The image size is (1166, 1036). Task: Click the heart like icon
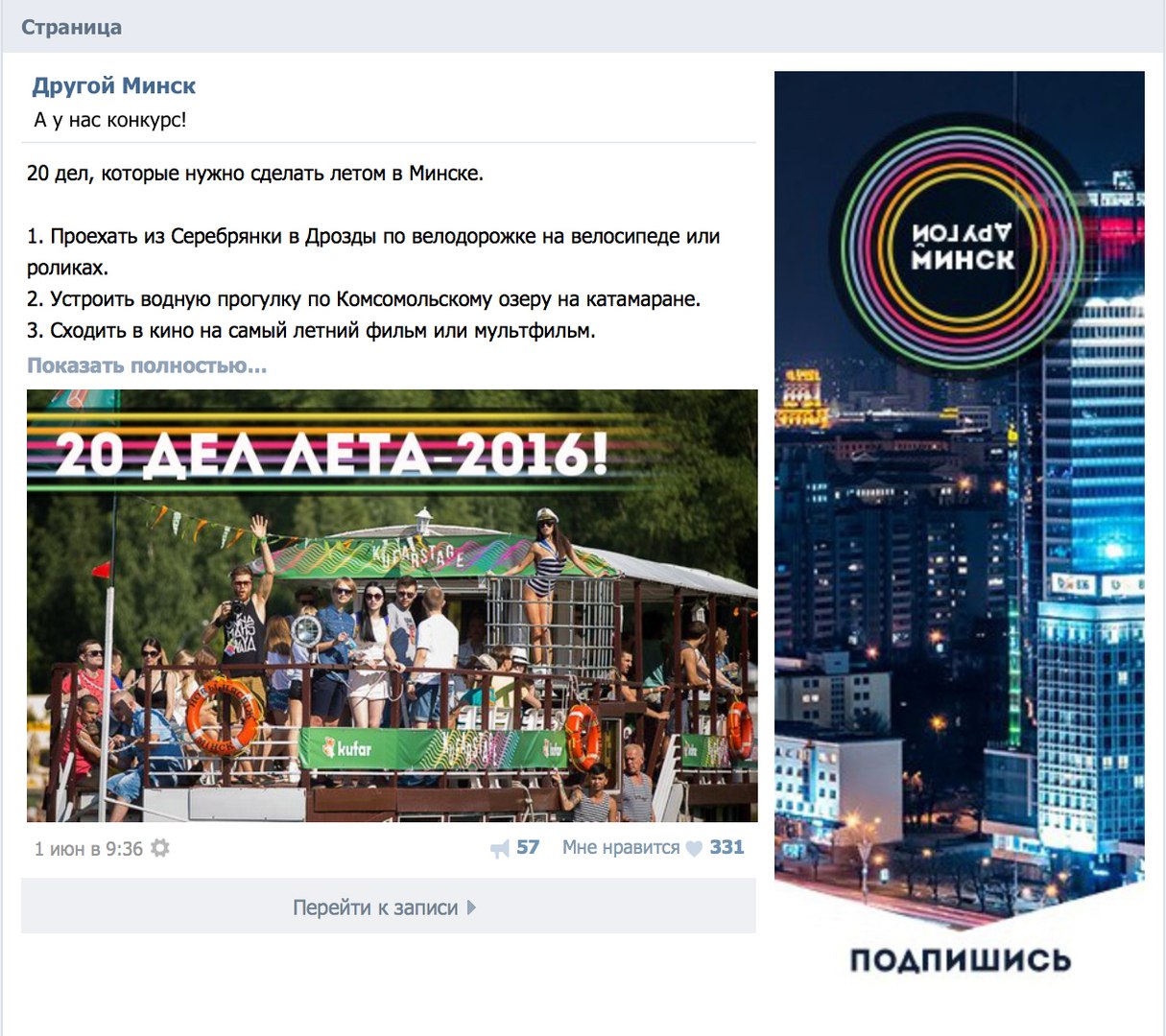click(x=694, y=849)
